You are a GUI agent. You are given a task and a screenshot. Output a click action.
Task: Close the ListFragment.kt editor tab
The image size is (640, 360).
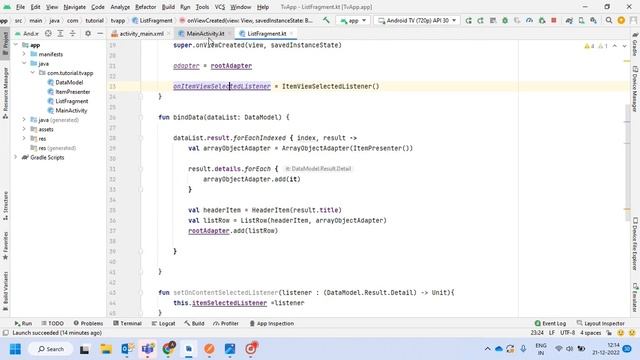point(292,34)
